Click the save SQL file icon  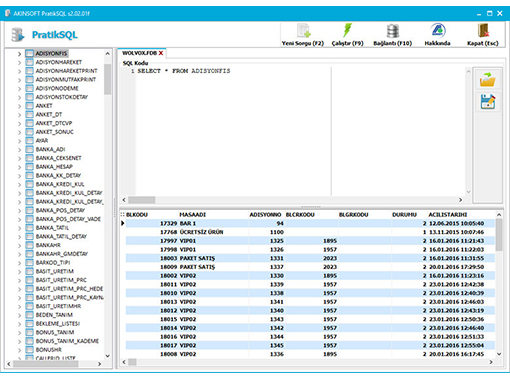[488, 102]
